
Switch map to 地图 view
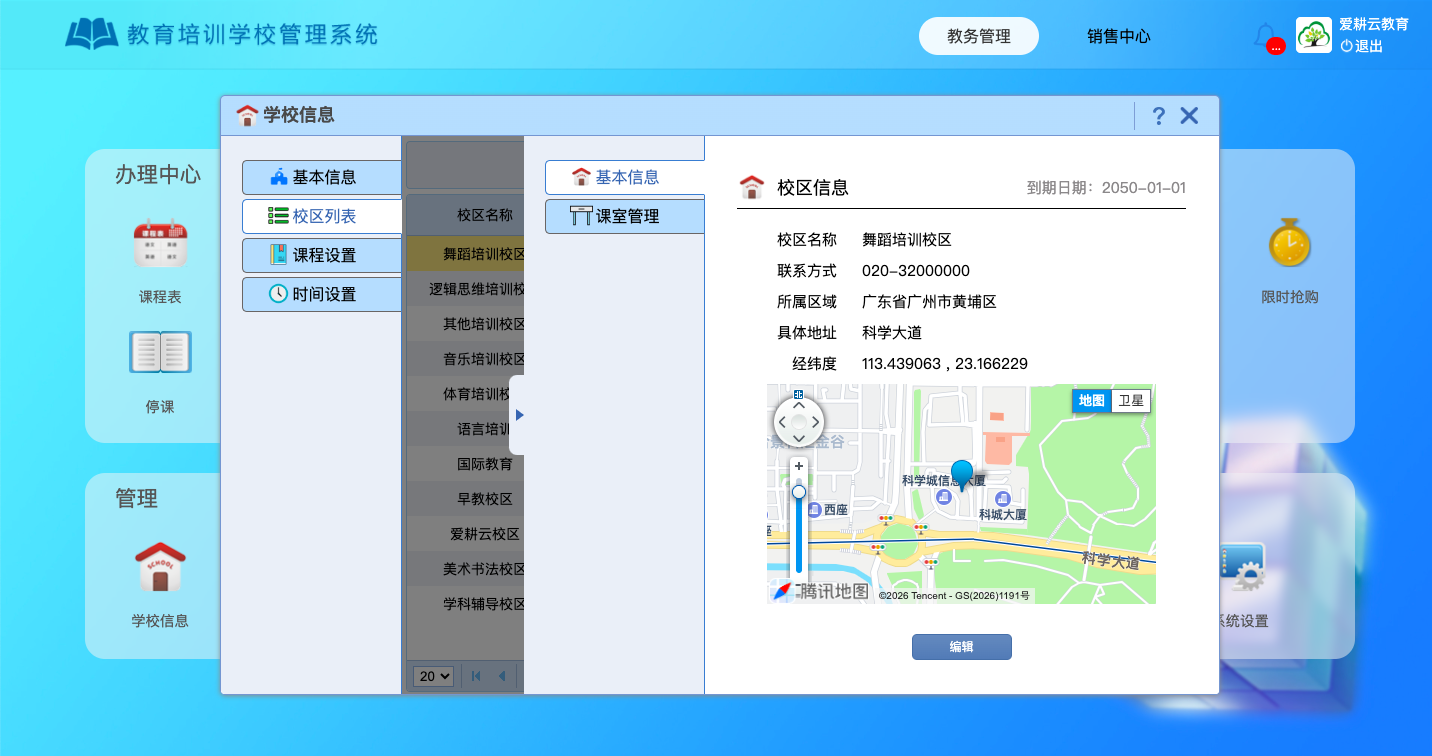1092,401
